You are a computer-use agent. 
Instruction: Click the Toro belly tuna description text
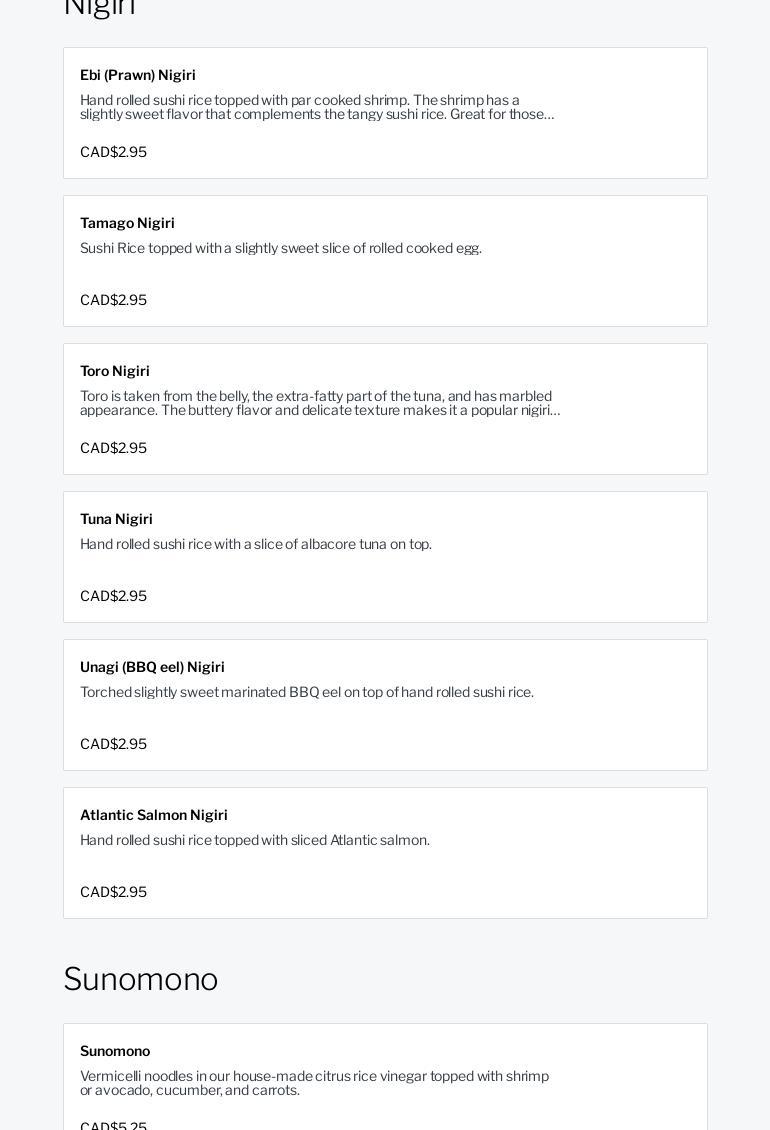point(319,403)
